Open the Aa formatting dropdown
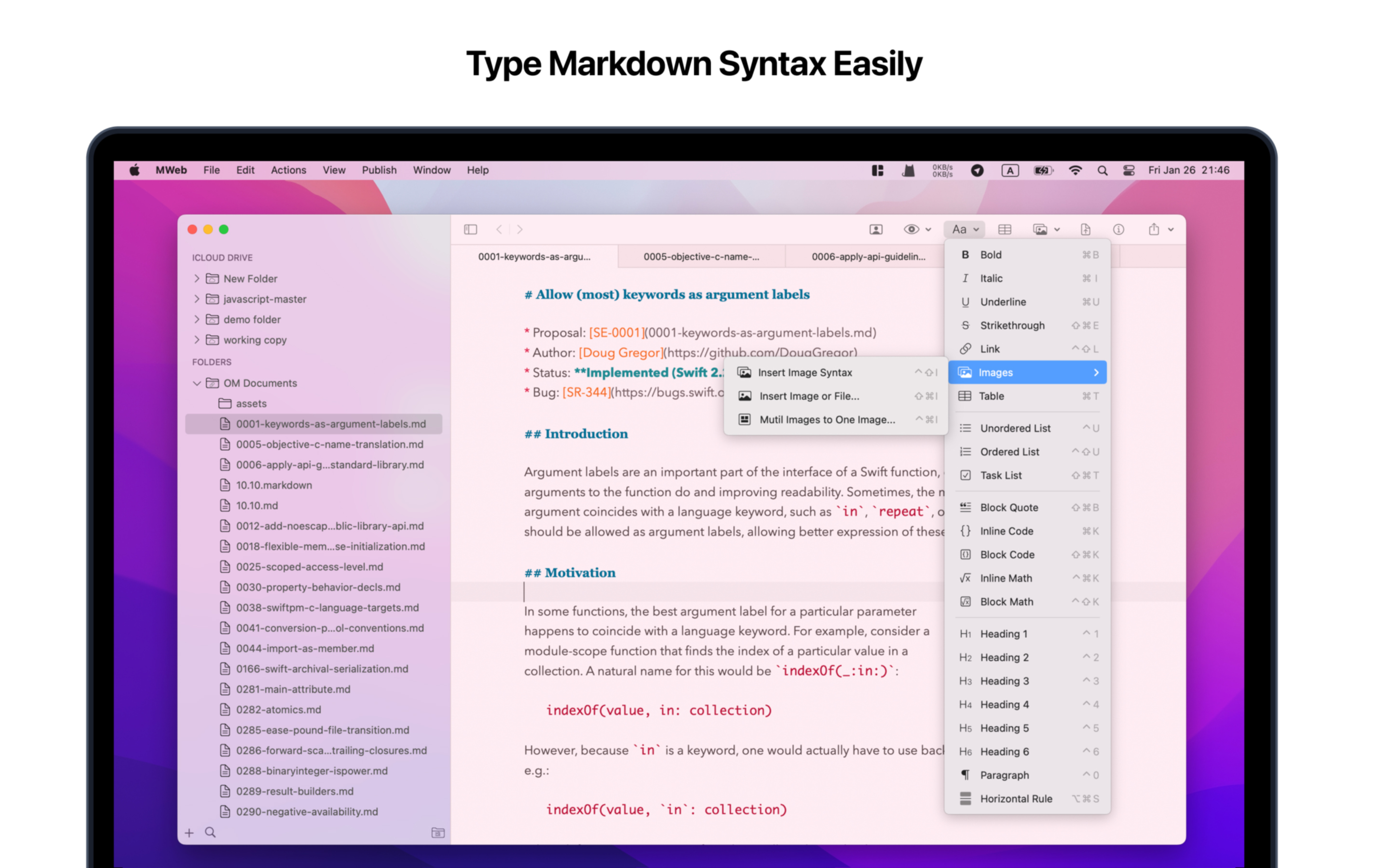The image size is (1389, 868). pyautogui.click(x=964, y=229)
